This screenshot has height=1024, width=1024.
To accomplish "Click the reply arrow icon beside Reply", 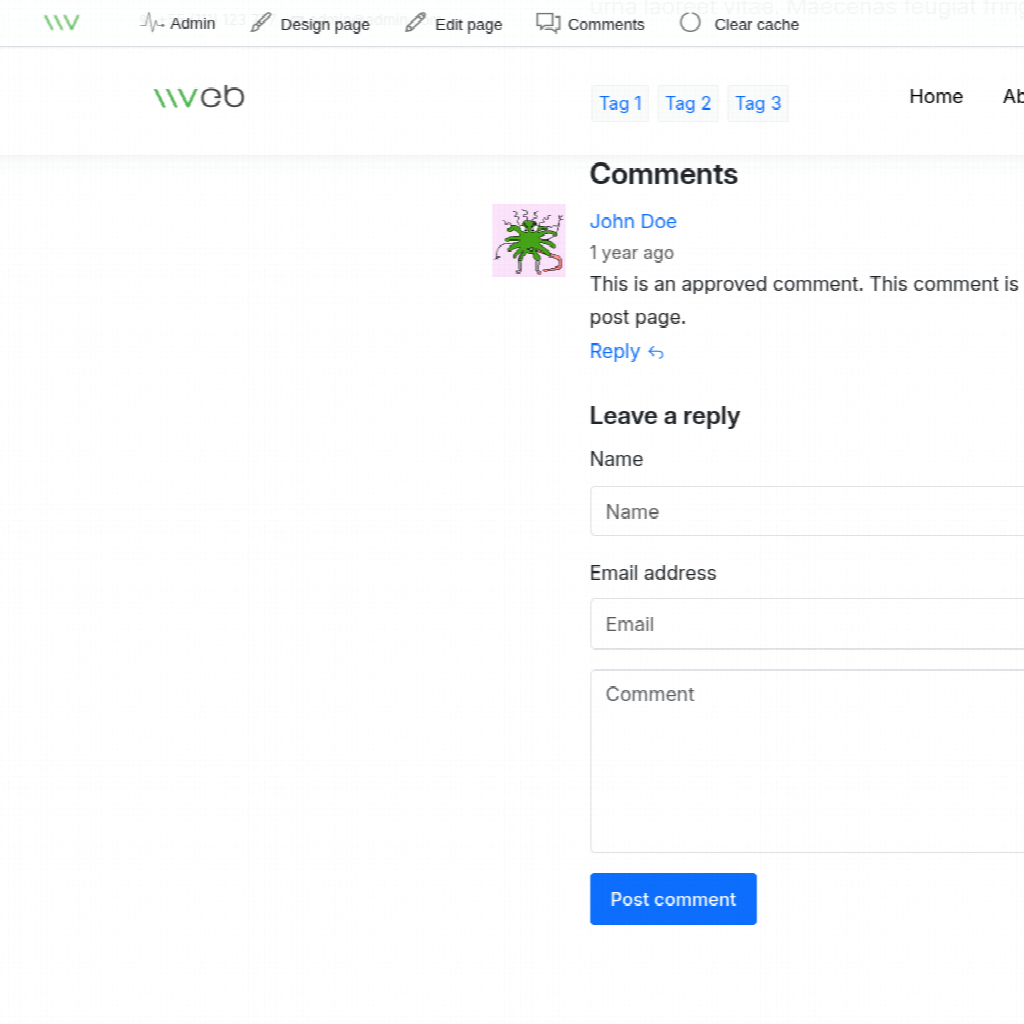I will [x=656, y=352].
